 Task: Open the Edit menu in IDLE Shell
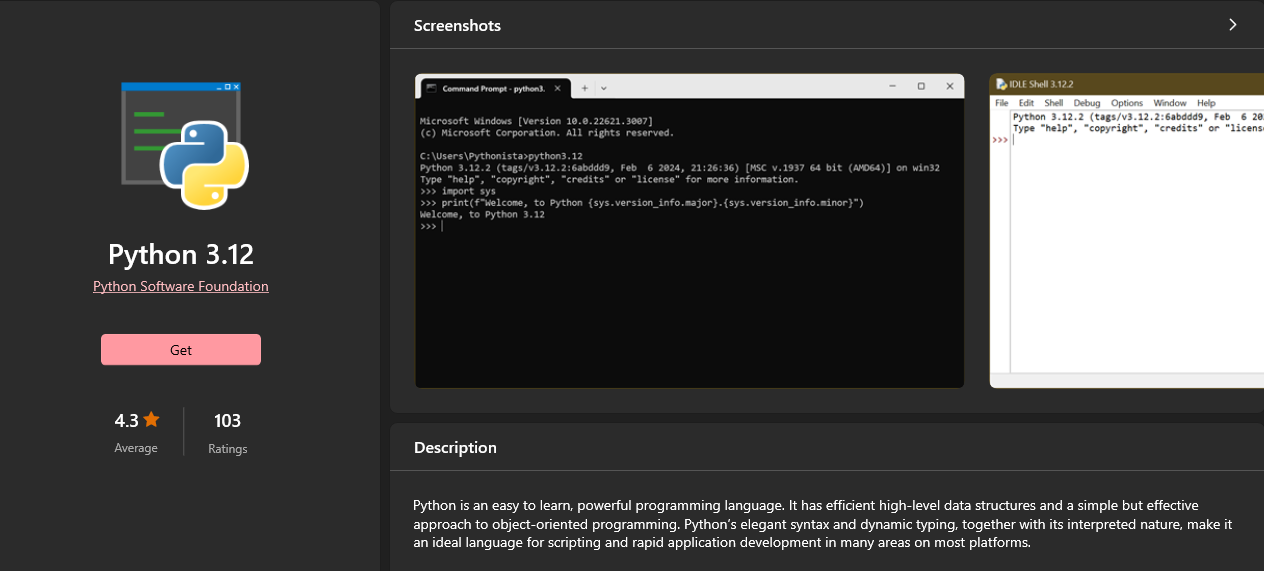(x=1026, y=103)
